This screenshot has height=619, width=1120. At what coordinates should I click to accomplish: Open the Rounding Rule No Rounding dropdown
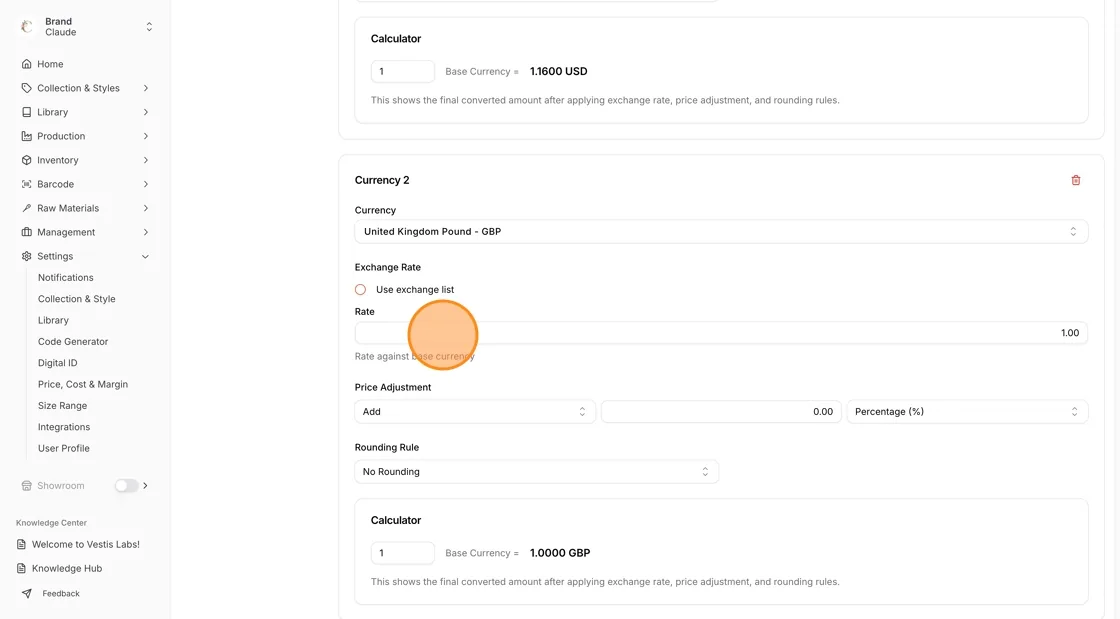(536, 471)
